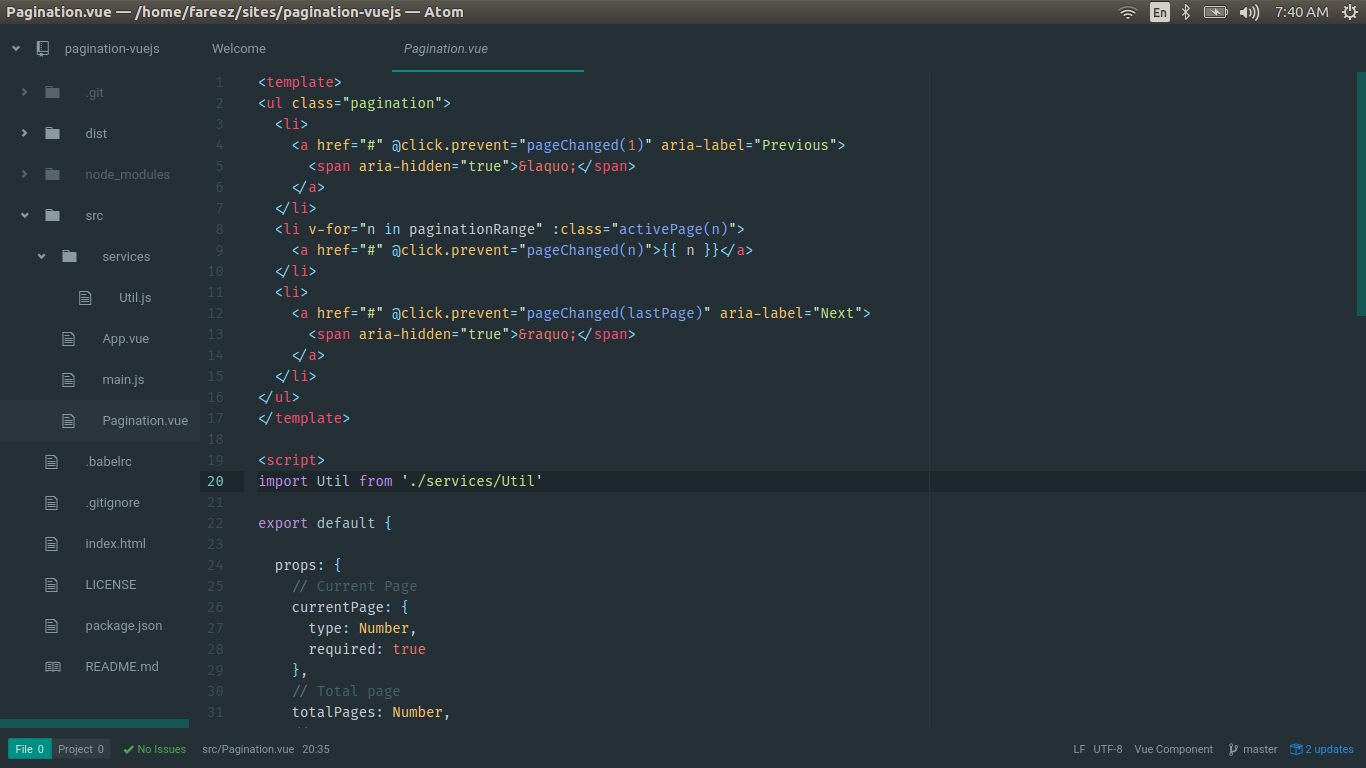This screenshot has height=768, width=1366.
Task: Switch to the Welcome tab
Action: coord(239,48)
